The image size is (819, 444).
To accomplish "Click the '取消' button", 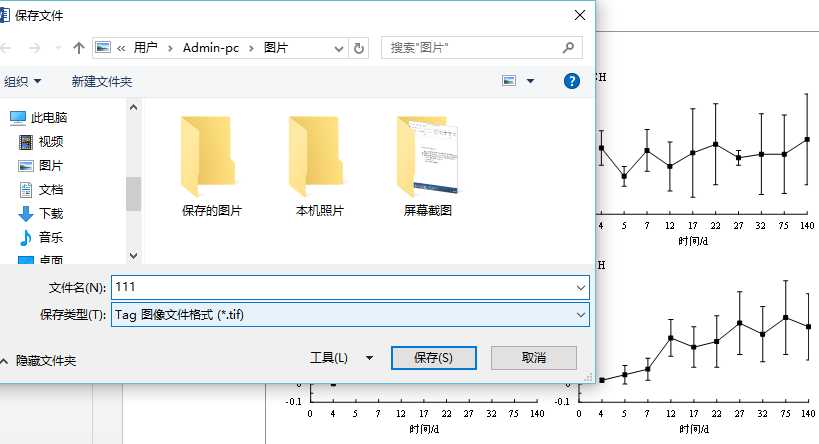I will click(x=534, y=358).
